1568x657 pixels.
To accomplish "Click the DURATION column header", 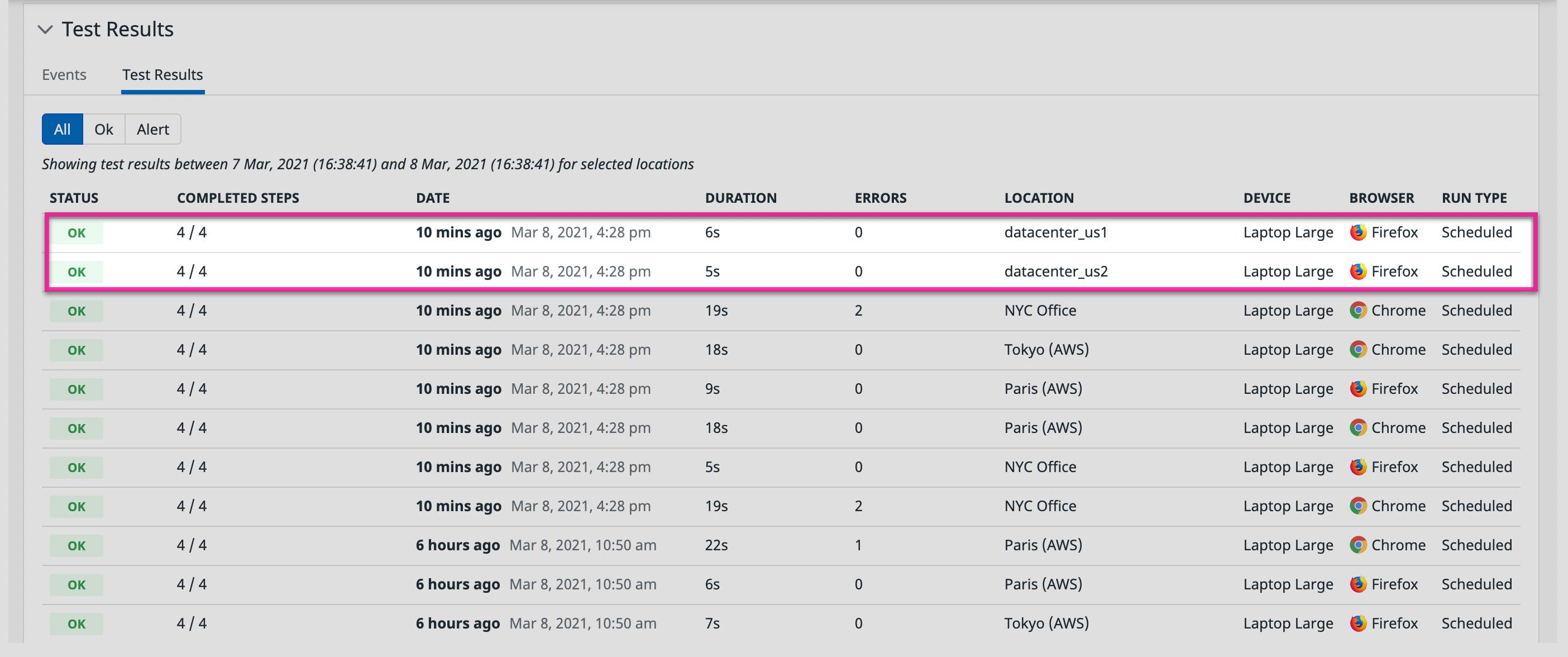I will tap(740, 197).
